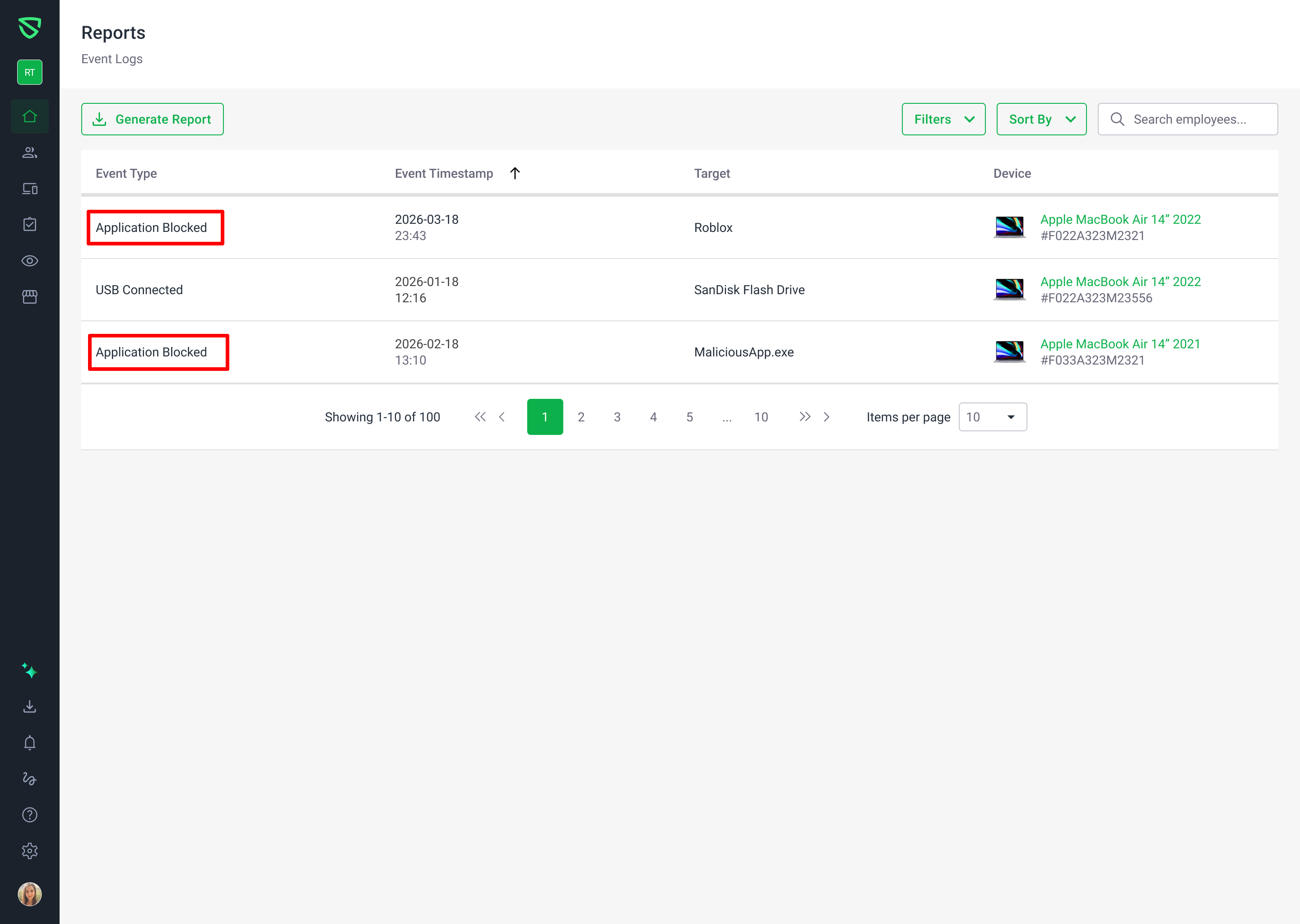Open the user profile avatar photo
Viewport: 1300px width, 924px height.
(x=30, y=894)
